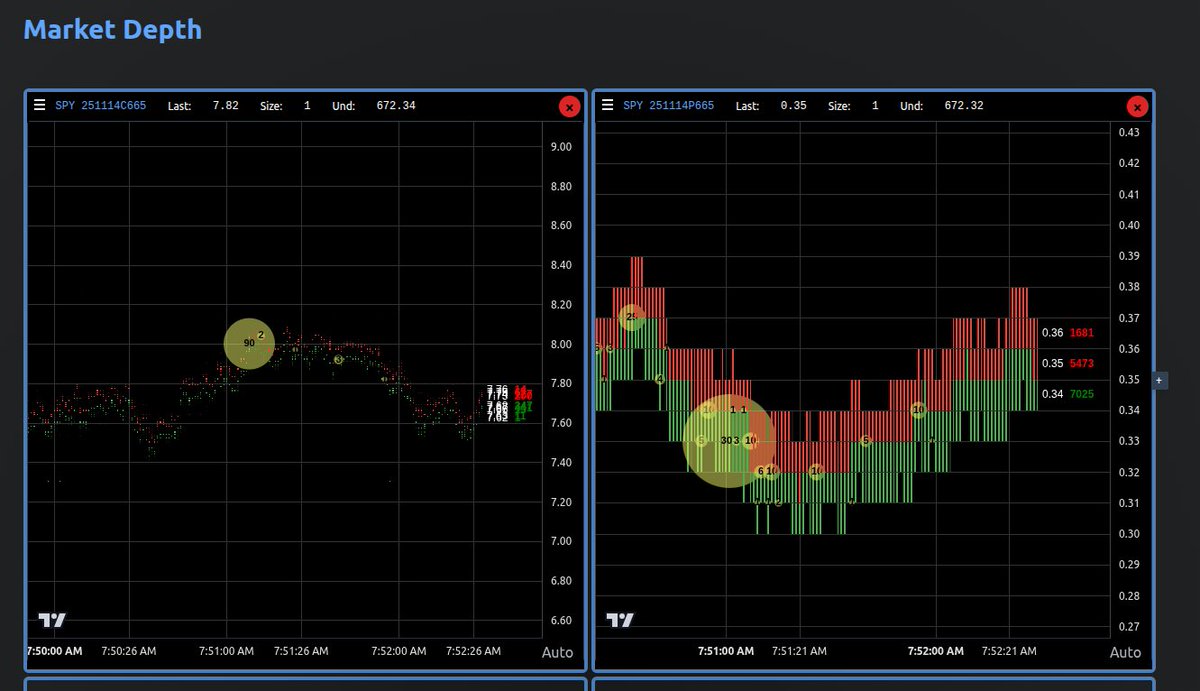
Task: Close the SPY 251114P665 chart panel
Action: (1137, 107)
